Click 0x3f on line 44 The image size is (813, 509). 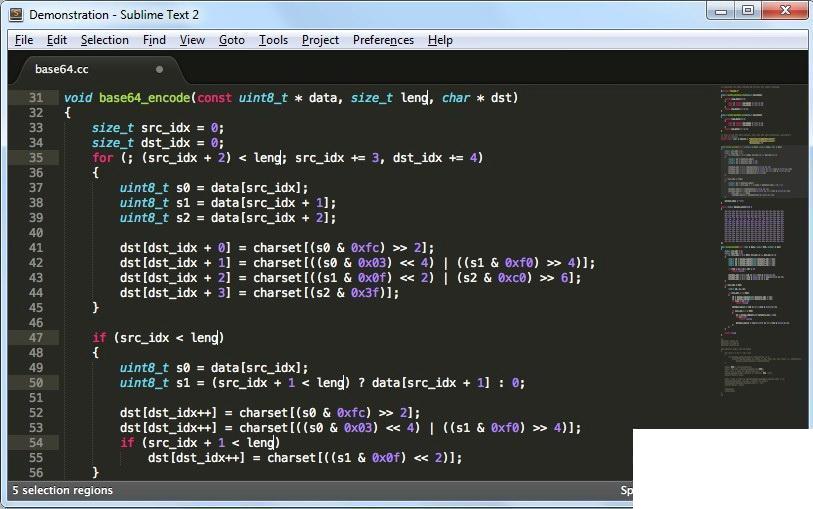pos(365,293)
